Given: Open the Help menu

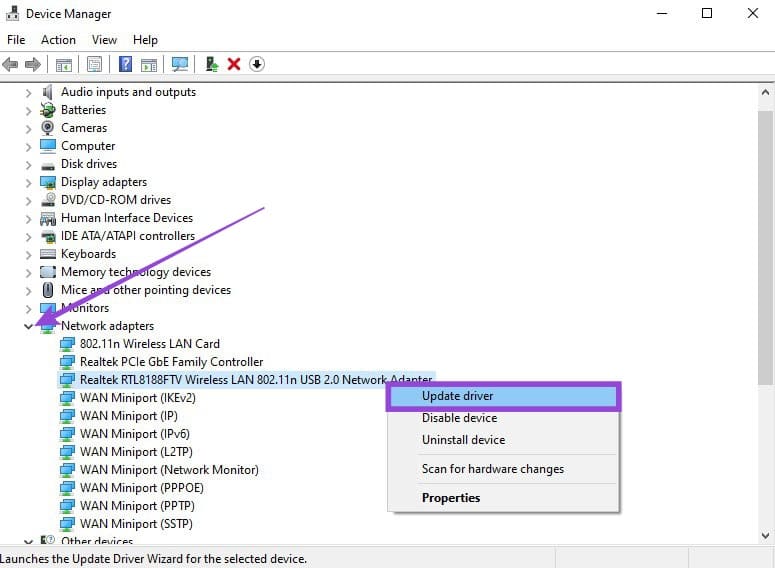Looking at the screenshot, I should 145,40.
